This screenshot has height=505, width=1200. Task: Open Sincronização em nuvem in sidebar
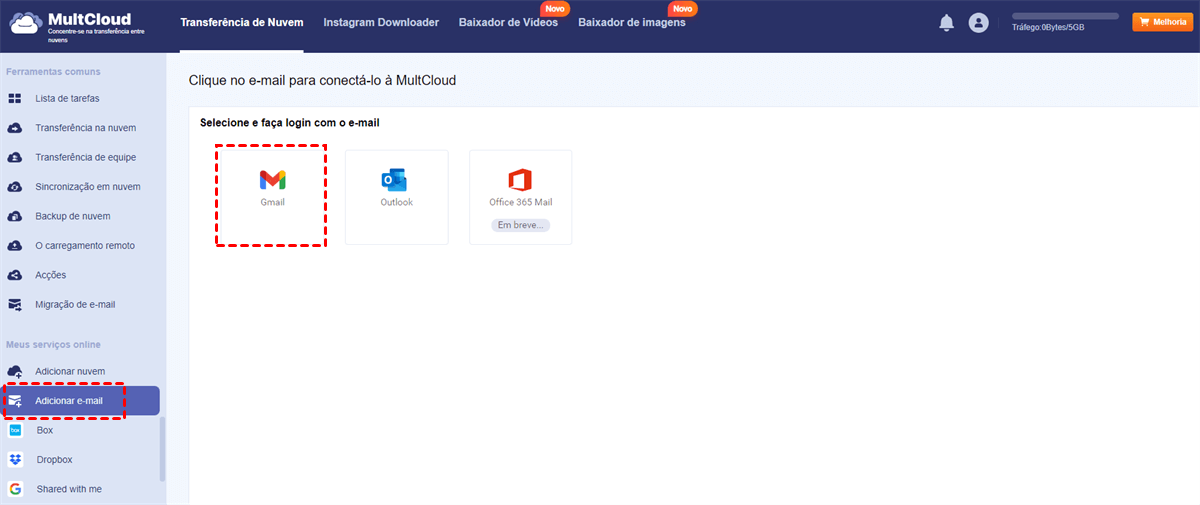[x=87, y=187]
